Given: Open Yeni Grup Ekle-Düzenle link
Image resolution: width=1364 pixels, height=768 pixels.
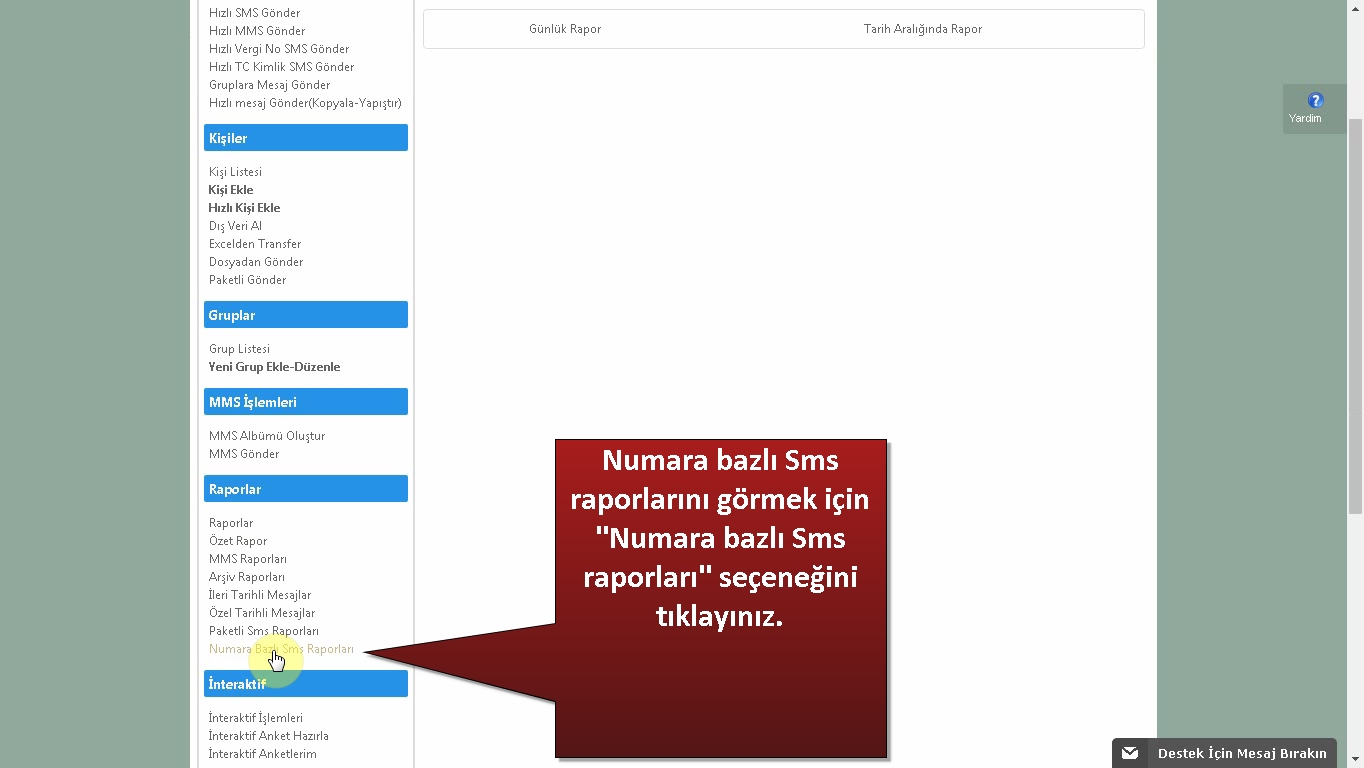Looking at the screenshot, I should (x=274, y=367).
